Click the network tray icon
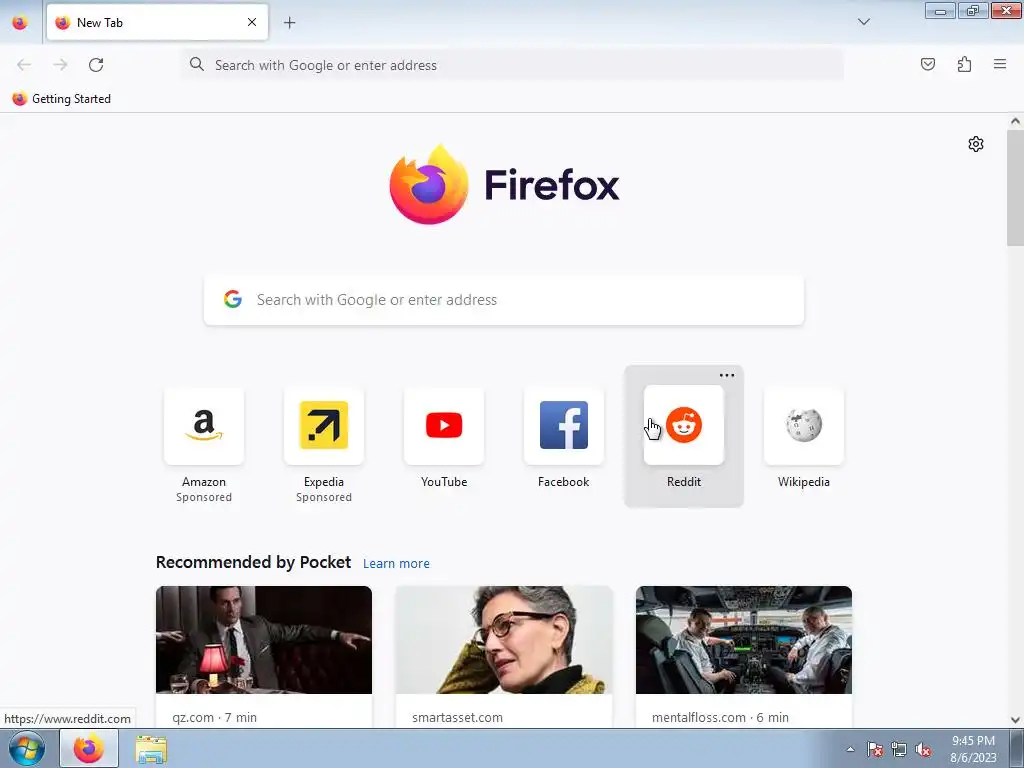Image resolution: width=1024 pixels, height=768 pixels. pyautogui.click(x=899, y=749)
